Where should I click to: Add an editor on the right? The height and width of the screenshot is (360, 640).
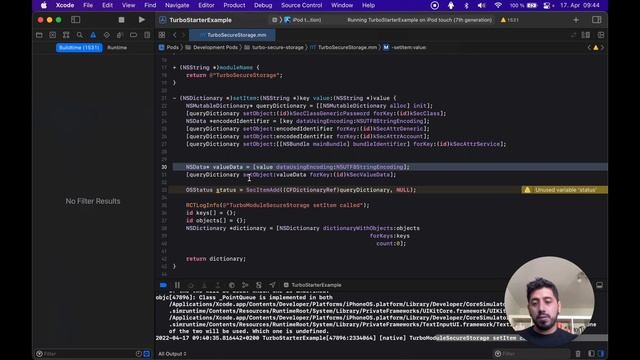tap(601, 35)
